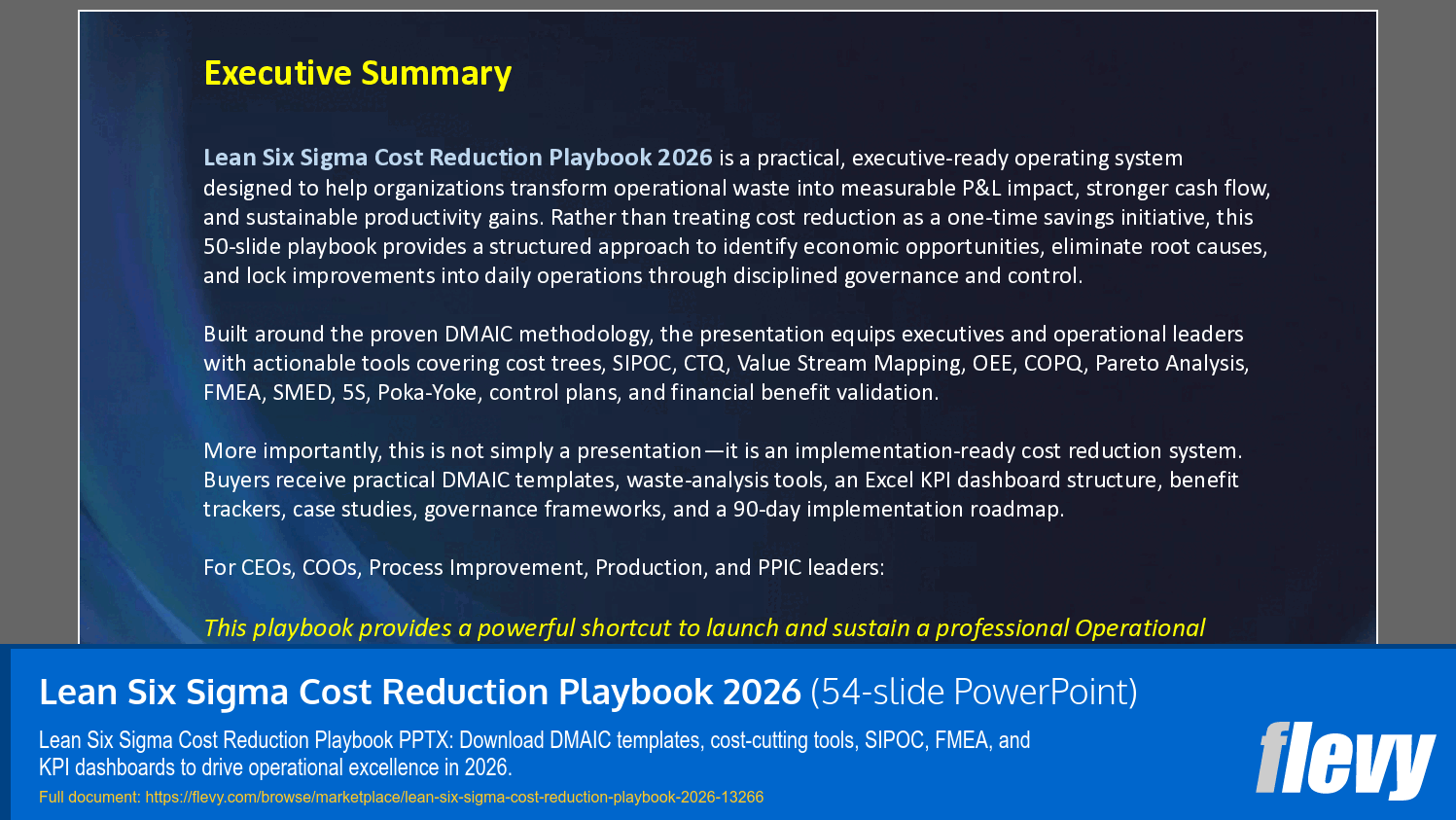Select the bold 'Lean Six Sigma Cost Reduction Playbook 2026' lead-in

[457, 158]
